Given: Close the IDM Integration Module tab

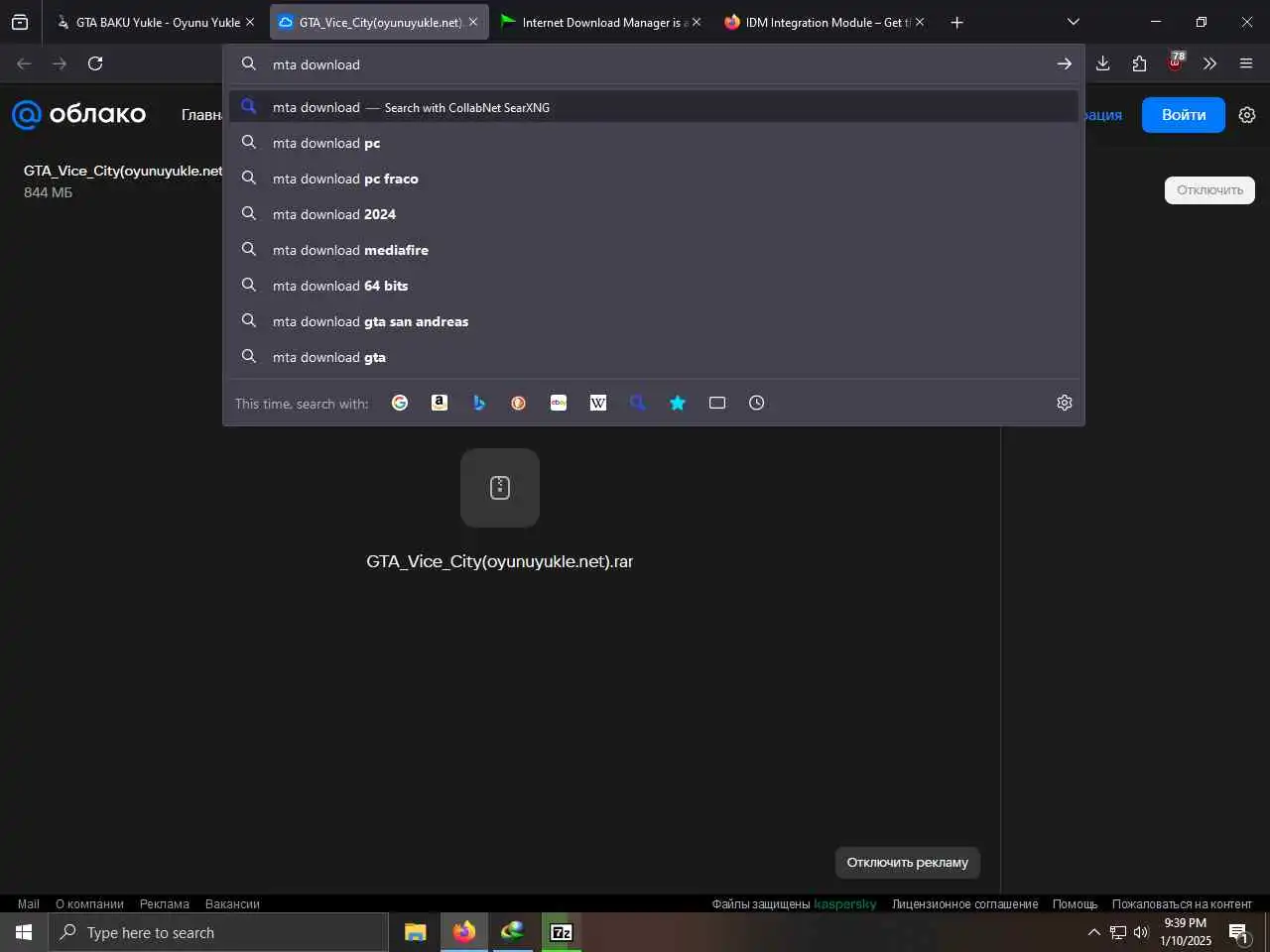Looking at the screenshot, I should (920, 22).
